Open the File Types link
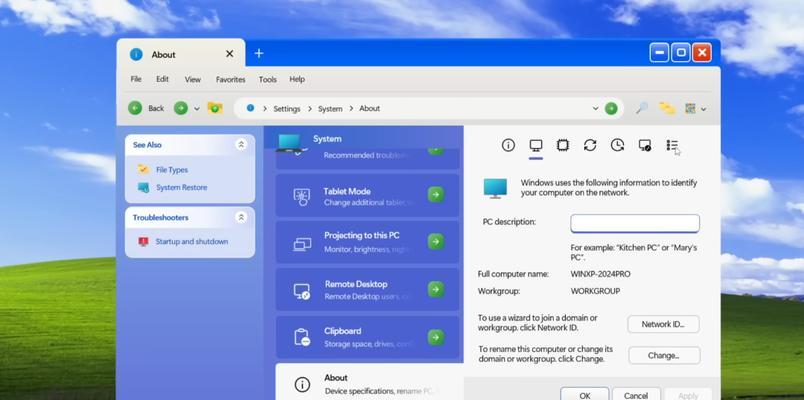 [x=172, y=170]
